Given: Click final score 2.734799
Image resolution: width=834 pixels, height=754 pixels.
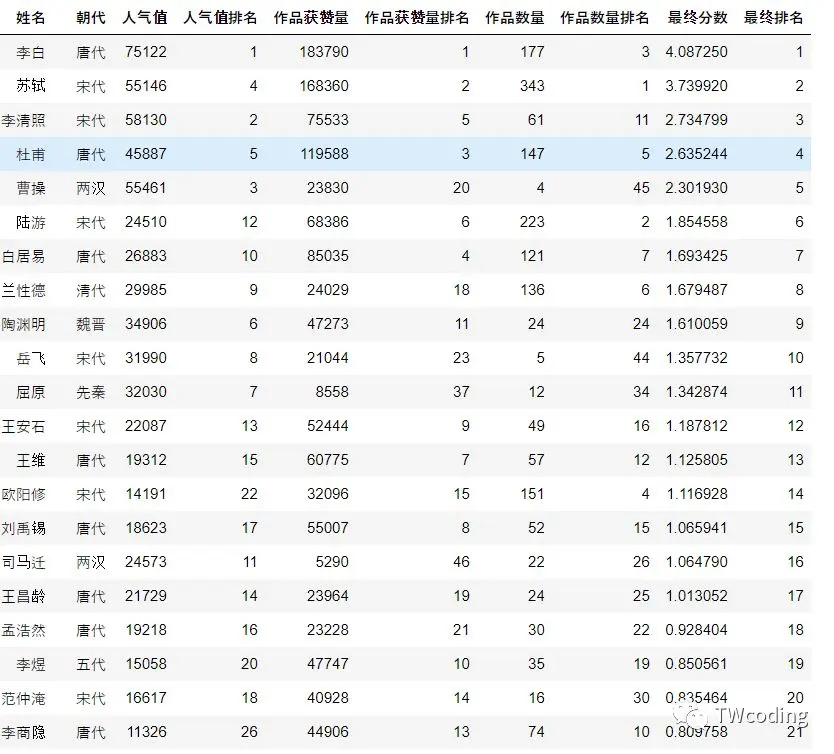Looking at the screenshot, I should click(696, 120).
